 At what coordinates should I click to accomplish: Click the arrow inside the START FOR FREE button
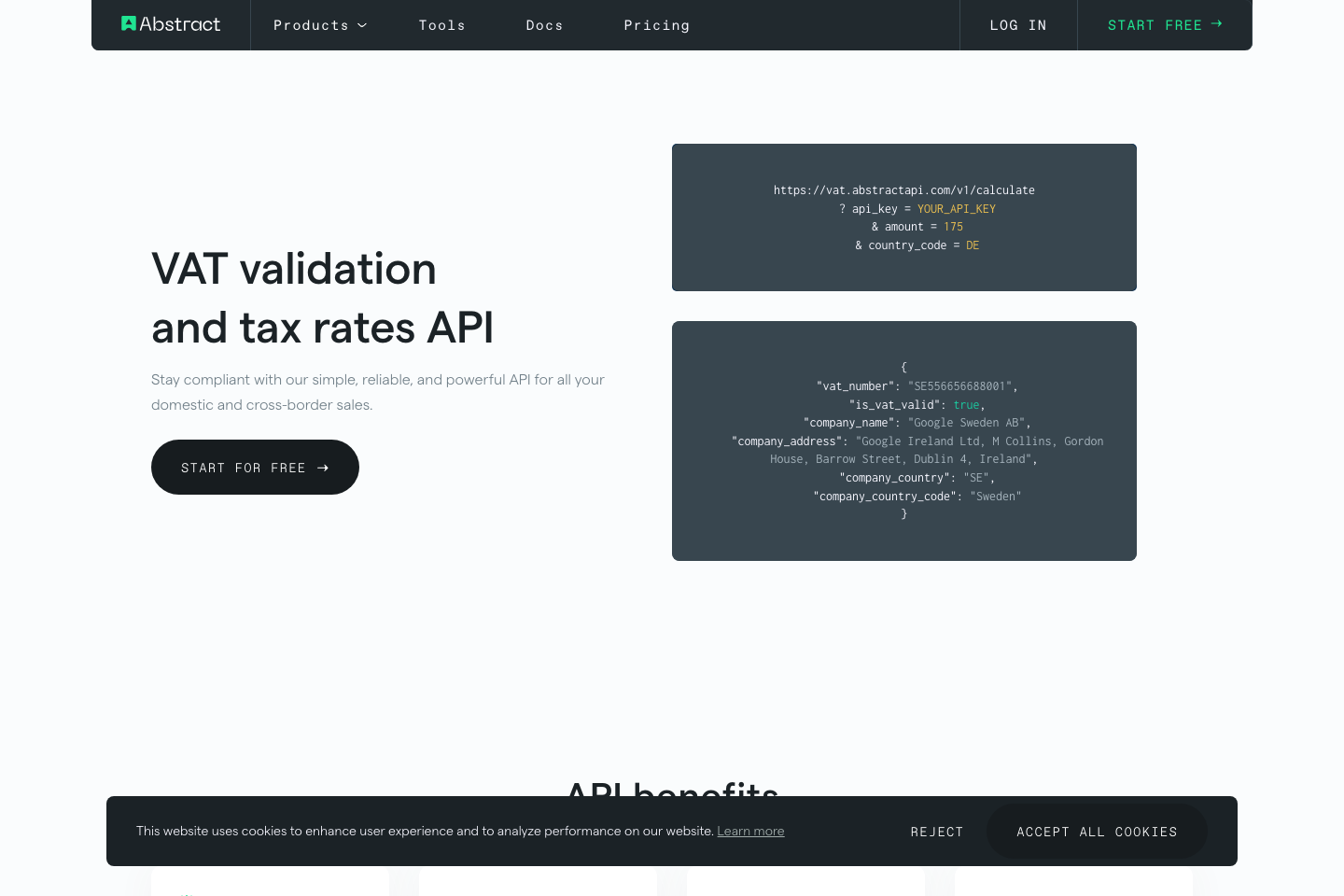click(x=322, y=468)
